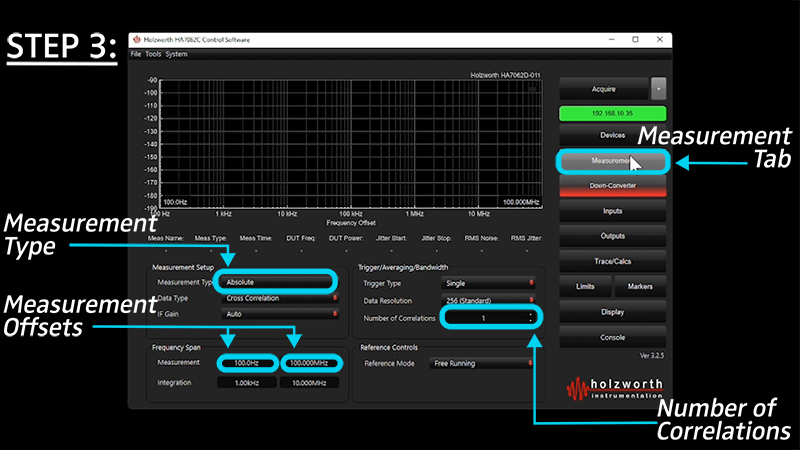Click the DUT Freq readout label
The width and height of the screenshot is (800, 450).
pyautogui.click(x=301, y=238)
